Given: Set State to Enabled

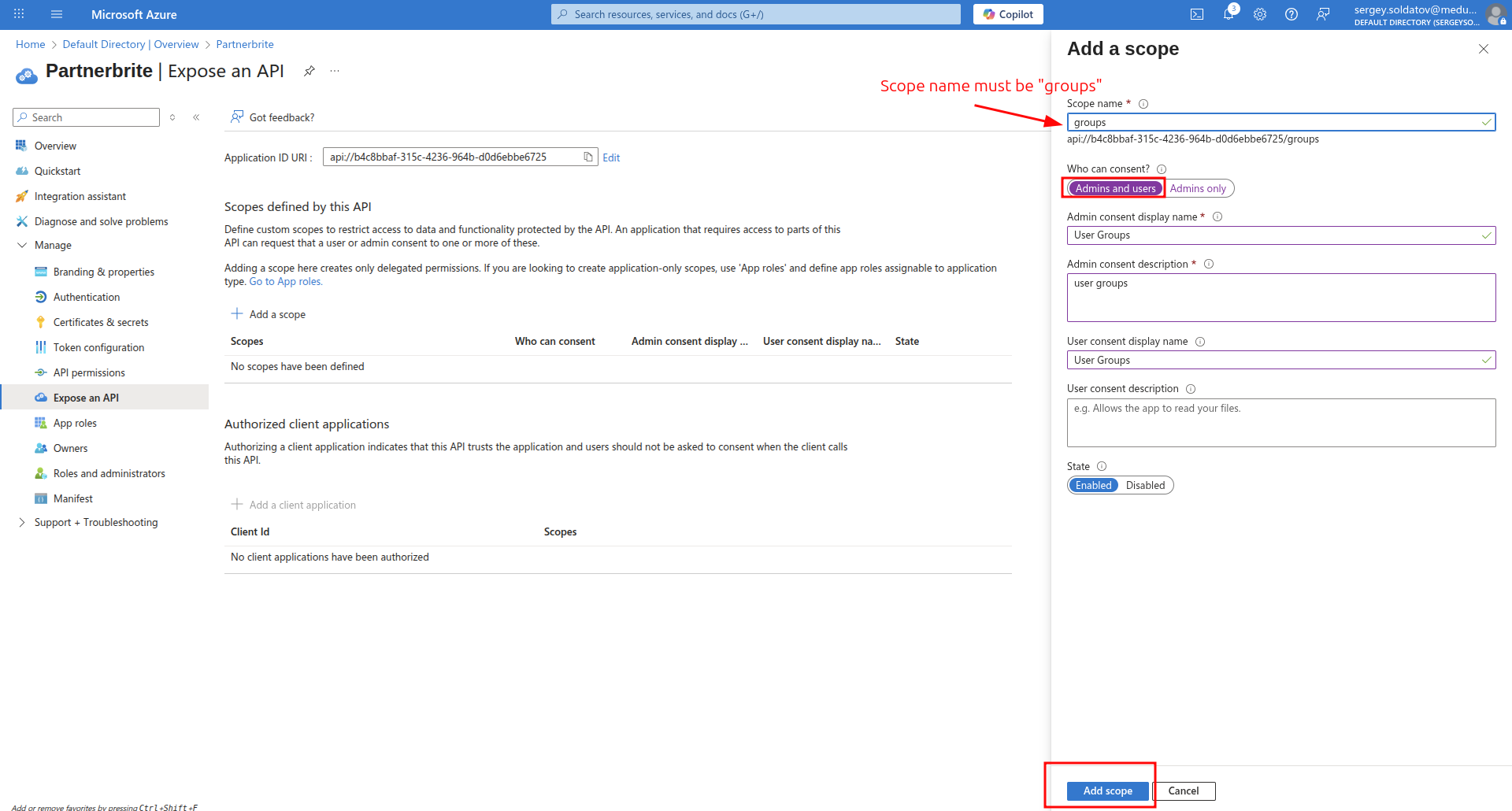Looking at the screenshot, I should [x=1093, y=485].
